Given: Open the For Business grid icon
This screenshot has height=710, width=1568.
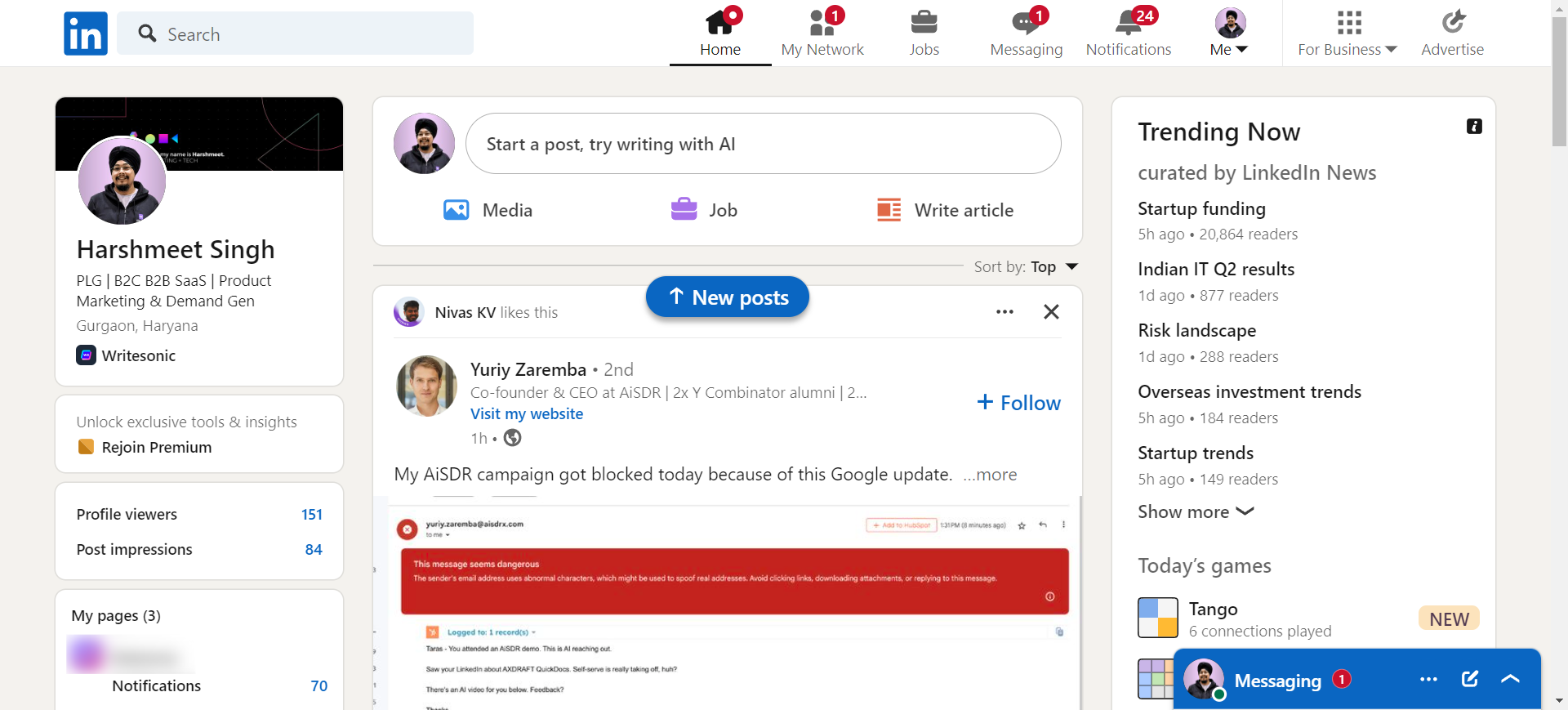Looking at the screenshot, I should (x=1349, y=23).
